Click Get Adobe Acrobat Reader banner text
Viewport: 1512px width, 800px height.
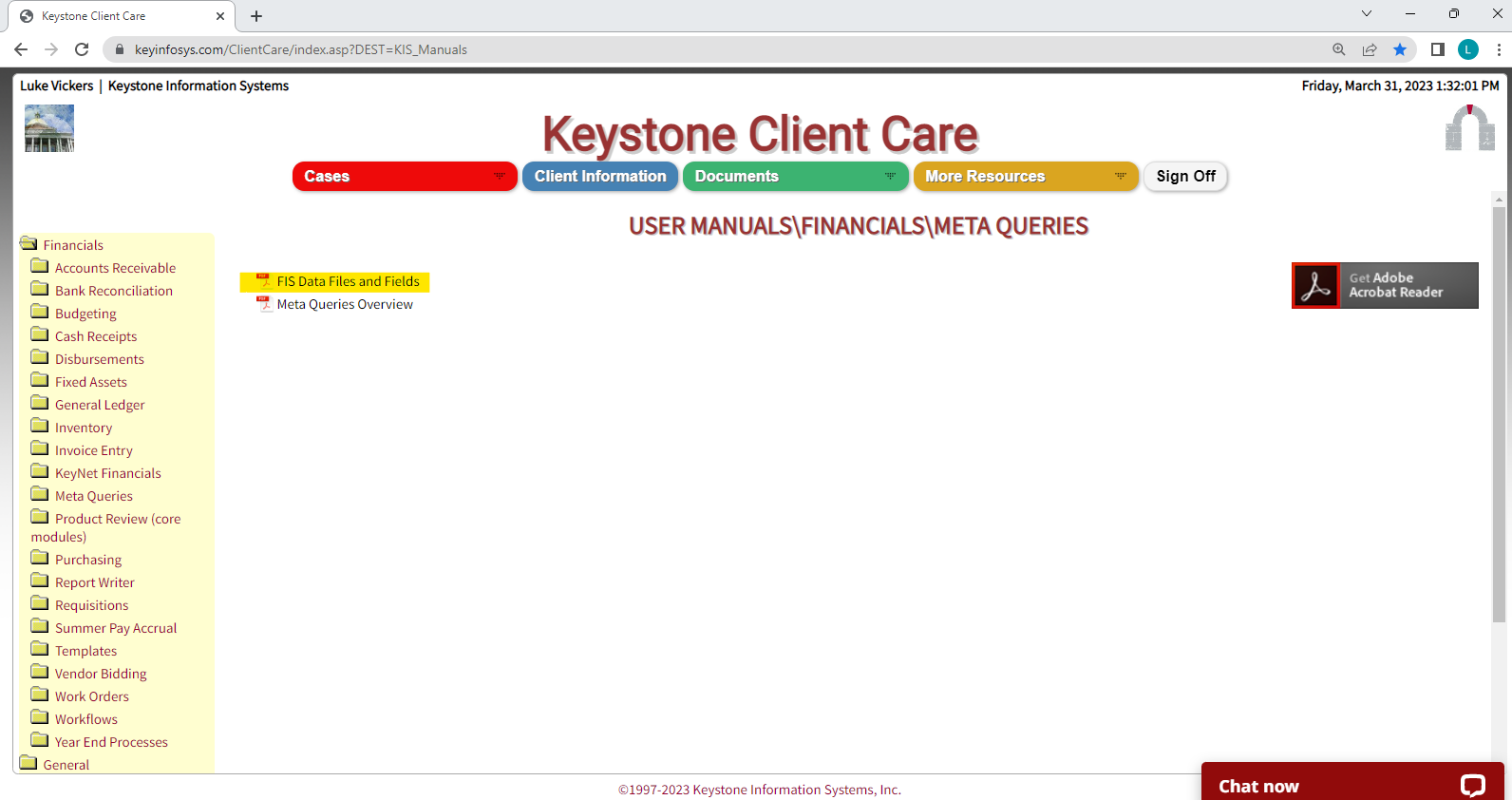tap(1396, 285)
